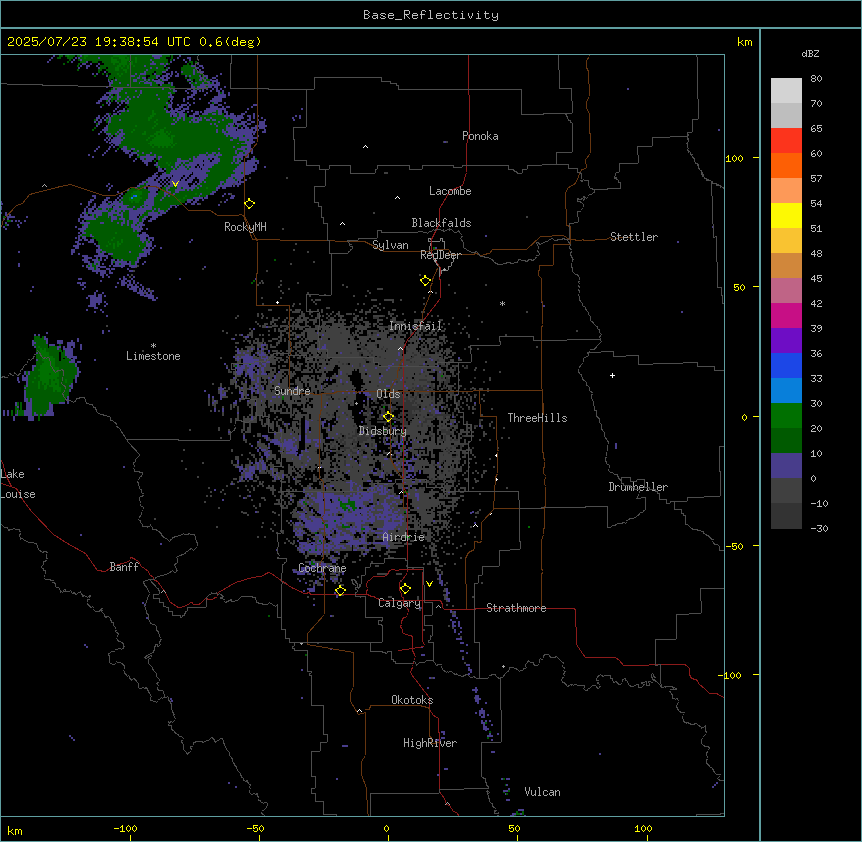Select the yellow diamond between Olds and Didsbury

[x=388, y=417]
